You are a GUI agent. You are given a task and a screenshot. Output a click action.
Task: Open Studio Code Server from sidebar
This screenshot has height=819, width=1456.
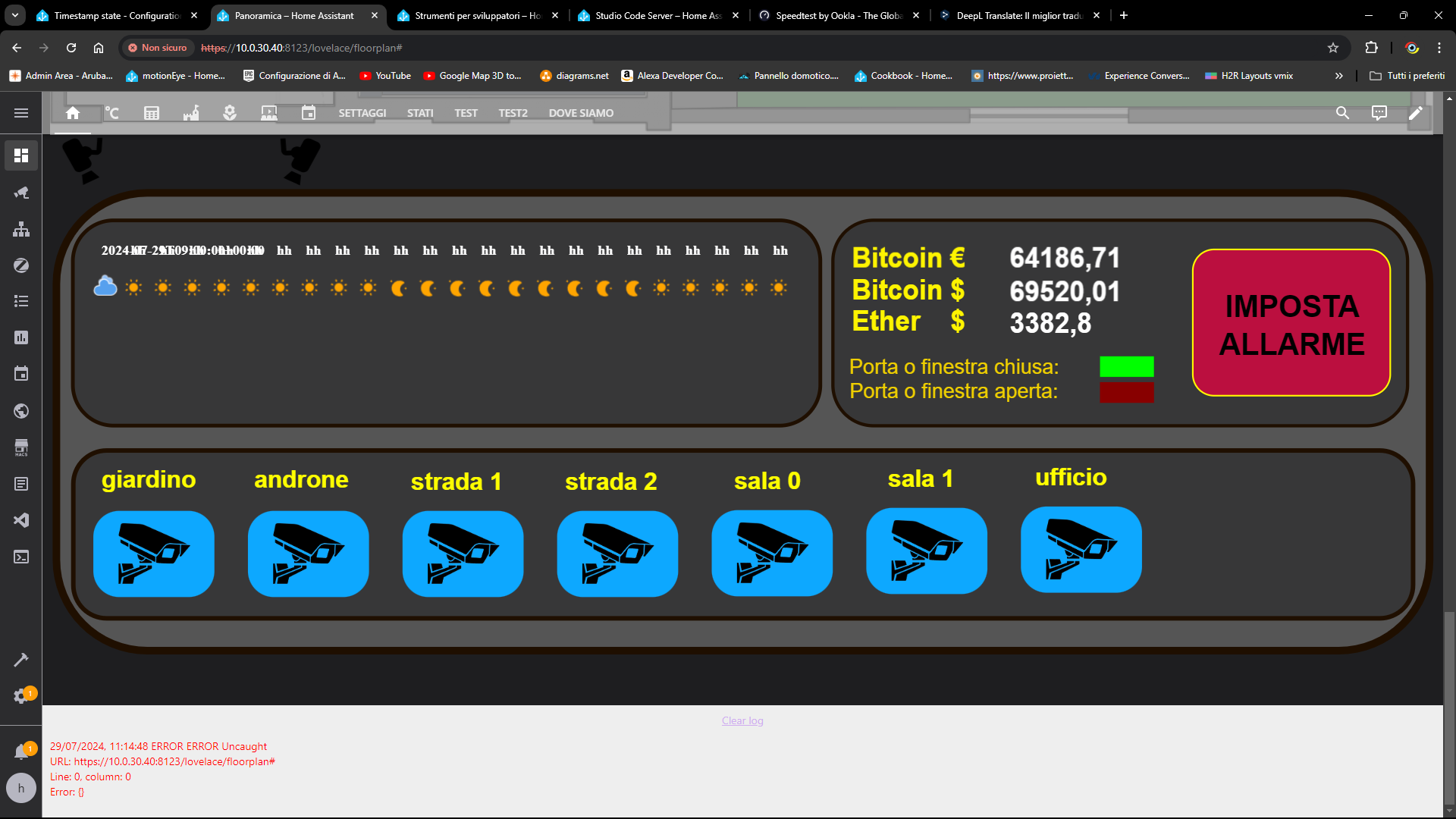pos(21,520)
